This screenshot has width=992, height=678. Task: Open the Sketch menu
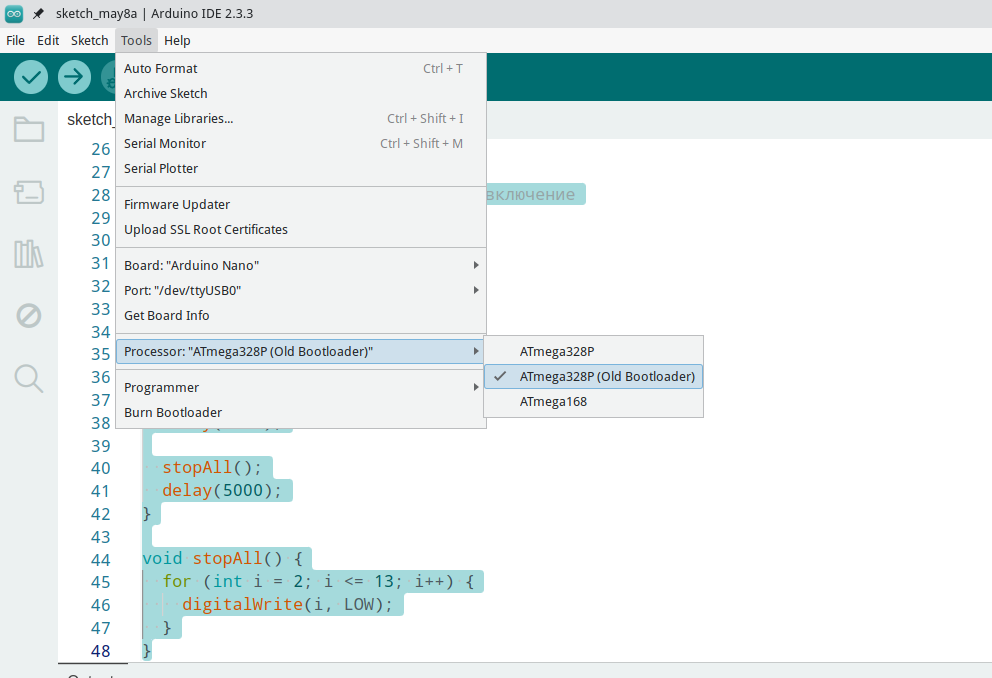click(x=89, y=40)
